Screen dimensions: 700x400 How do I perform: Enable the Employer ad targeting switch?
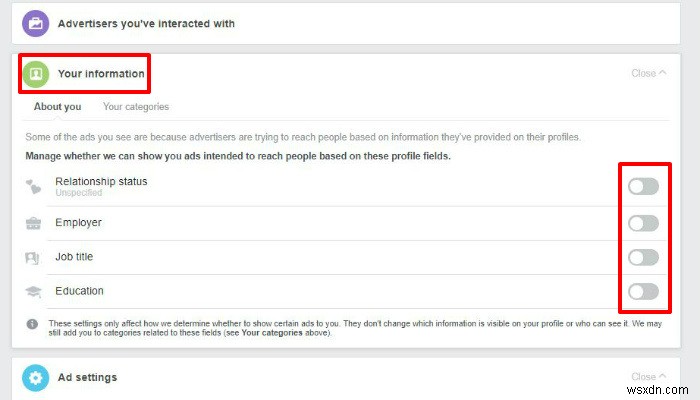pyautogui.click(x=643, y=223)
